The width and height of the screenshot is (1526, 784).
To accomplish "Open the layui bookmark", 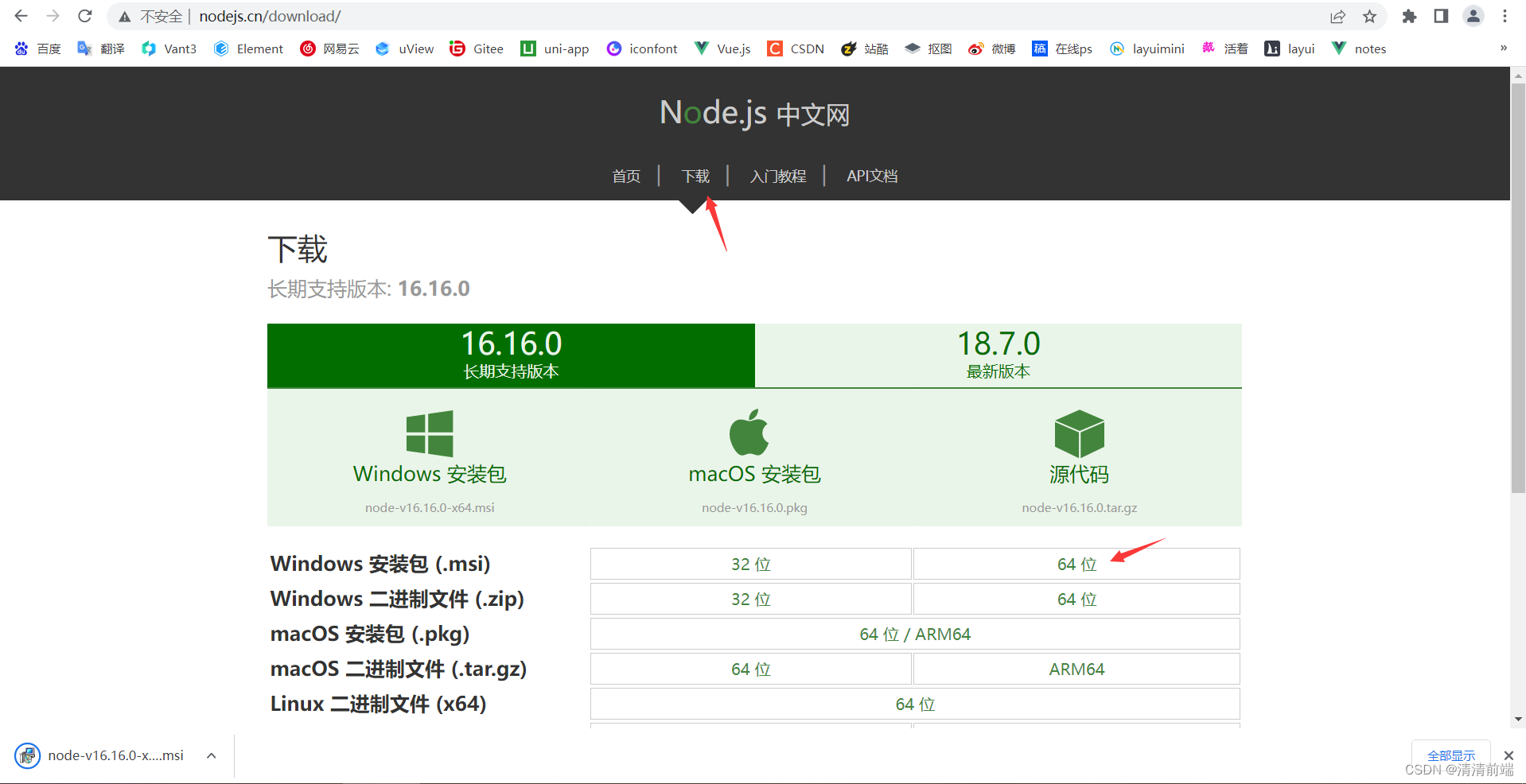I will pyautogui.click(x=1290, y=49).
